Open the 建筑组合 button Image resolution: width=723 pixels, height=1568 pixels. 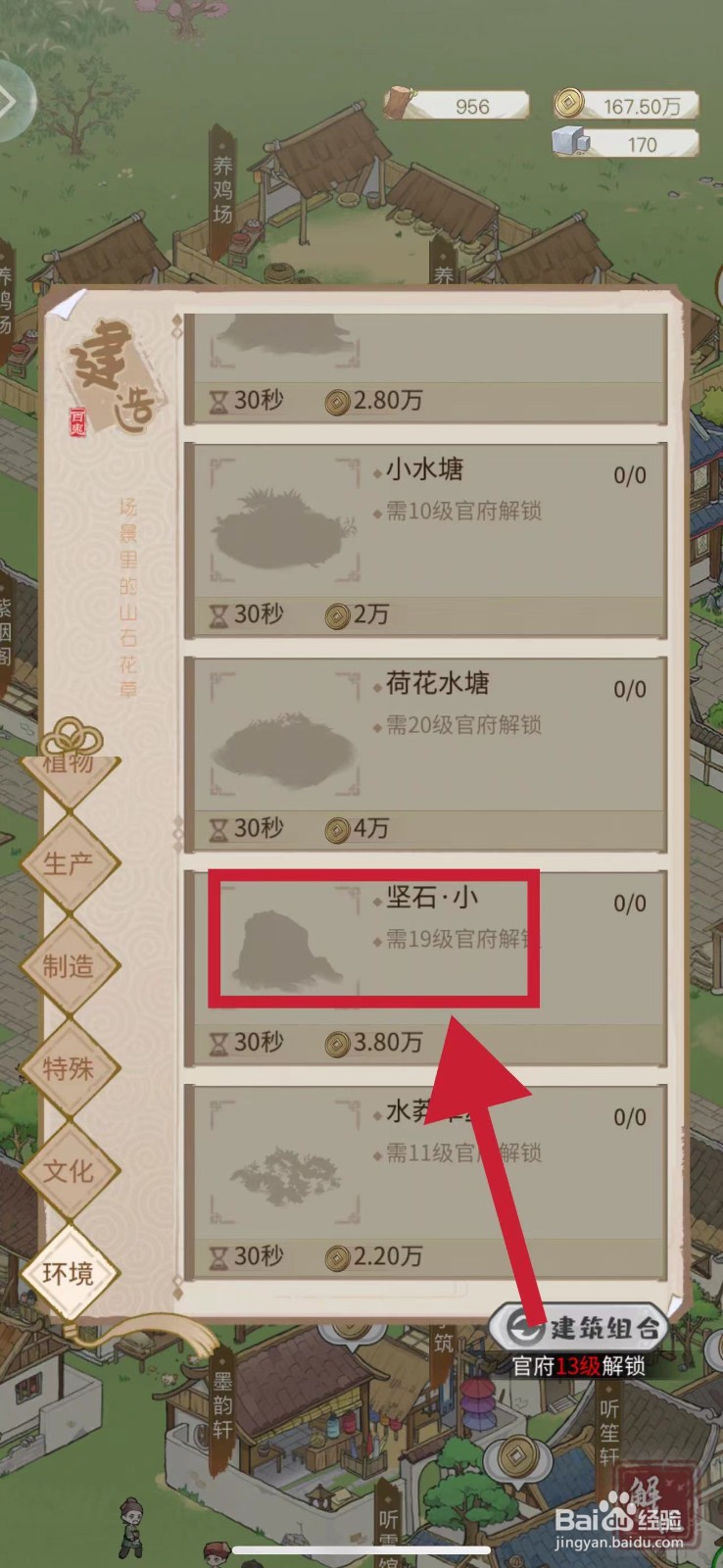click(x=579, y=1327)
